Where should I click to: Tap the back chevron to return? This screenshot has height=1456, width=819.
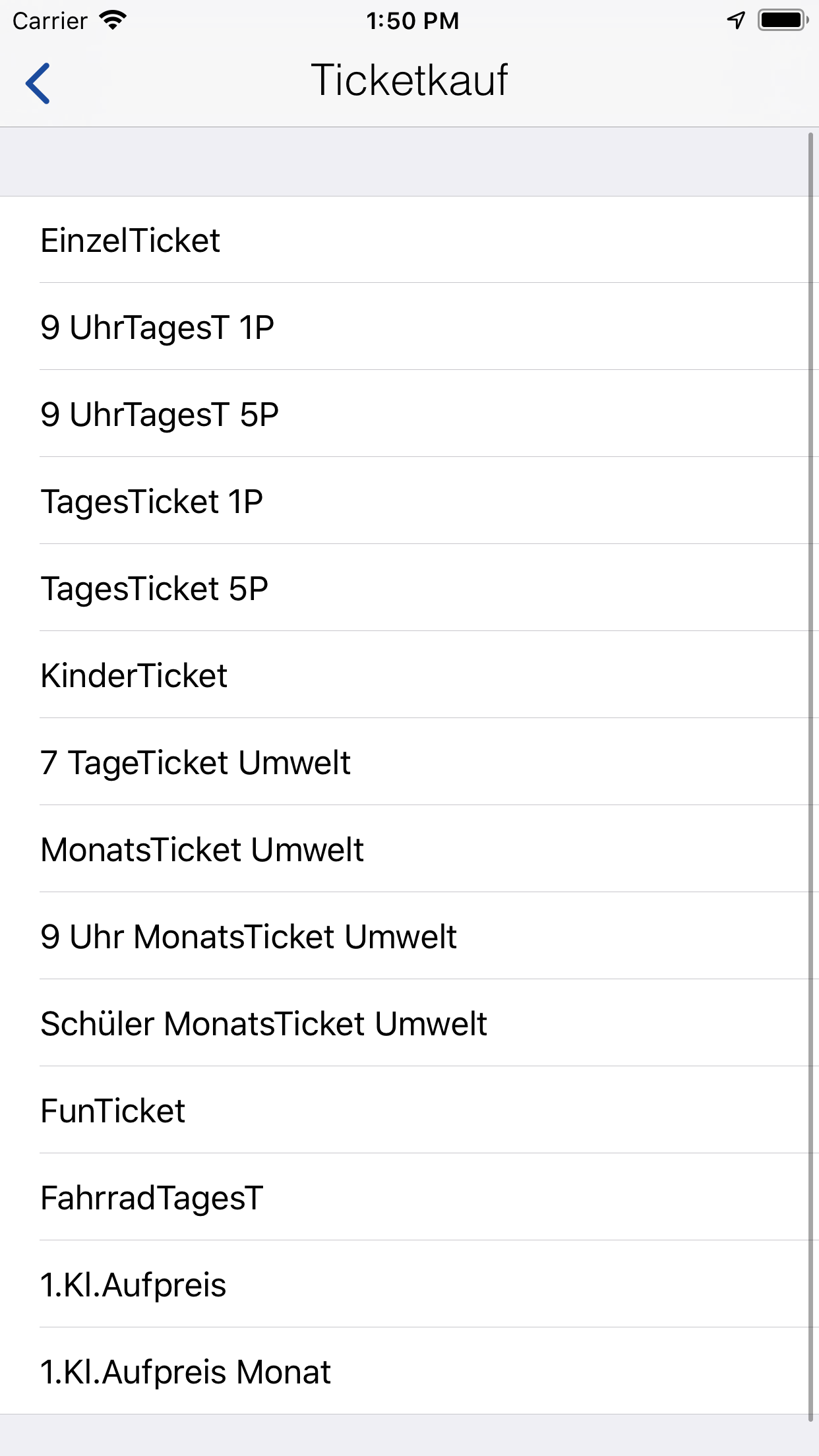tap(38, 80)
